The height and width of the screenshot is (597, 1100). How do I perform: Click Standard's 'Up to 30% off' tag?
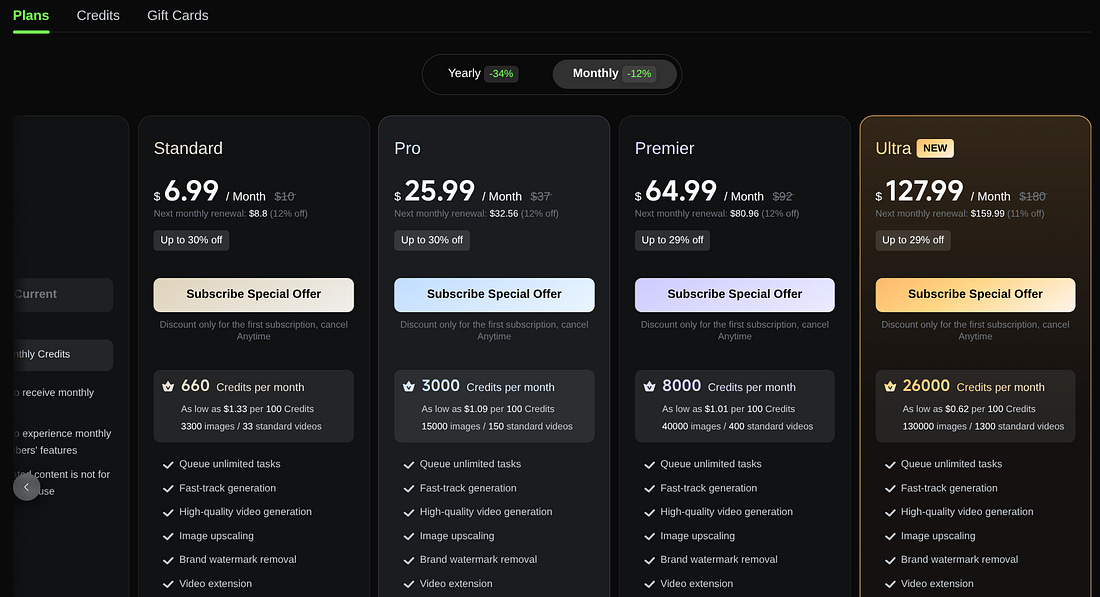click(x=192, y=240)
